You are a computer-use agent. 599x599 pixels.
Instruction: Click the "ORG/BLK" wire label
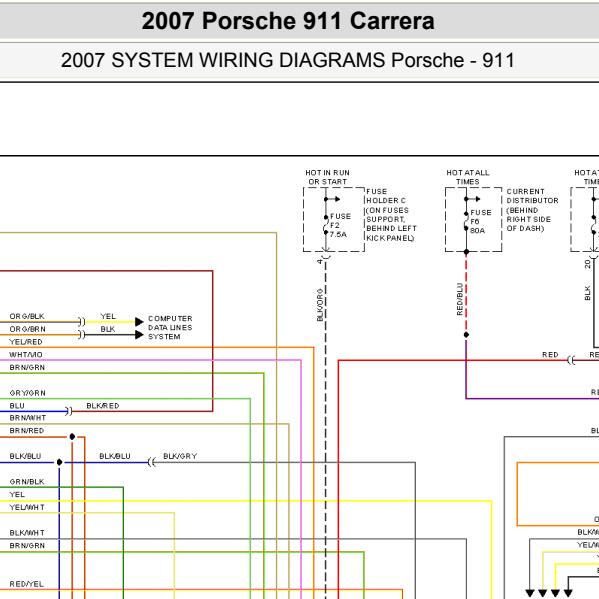(x=27, y=316)
